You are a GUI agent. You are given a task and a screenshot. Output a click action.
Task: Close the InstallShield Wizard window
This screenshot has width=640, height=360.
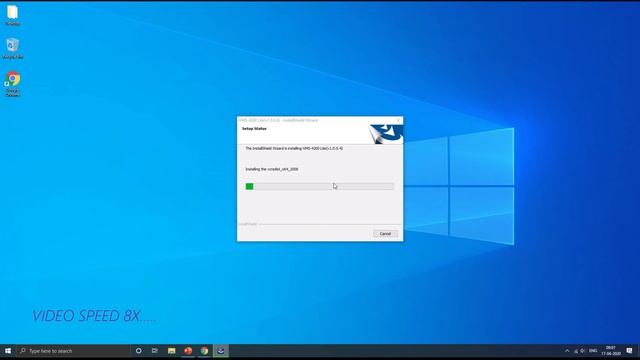pyautogui.click(x=398, y=120)
